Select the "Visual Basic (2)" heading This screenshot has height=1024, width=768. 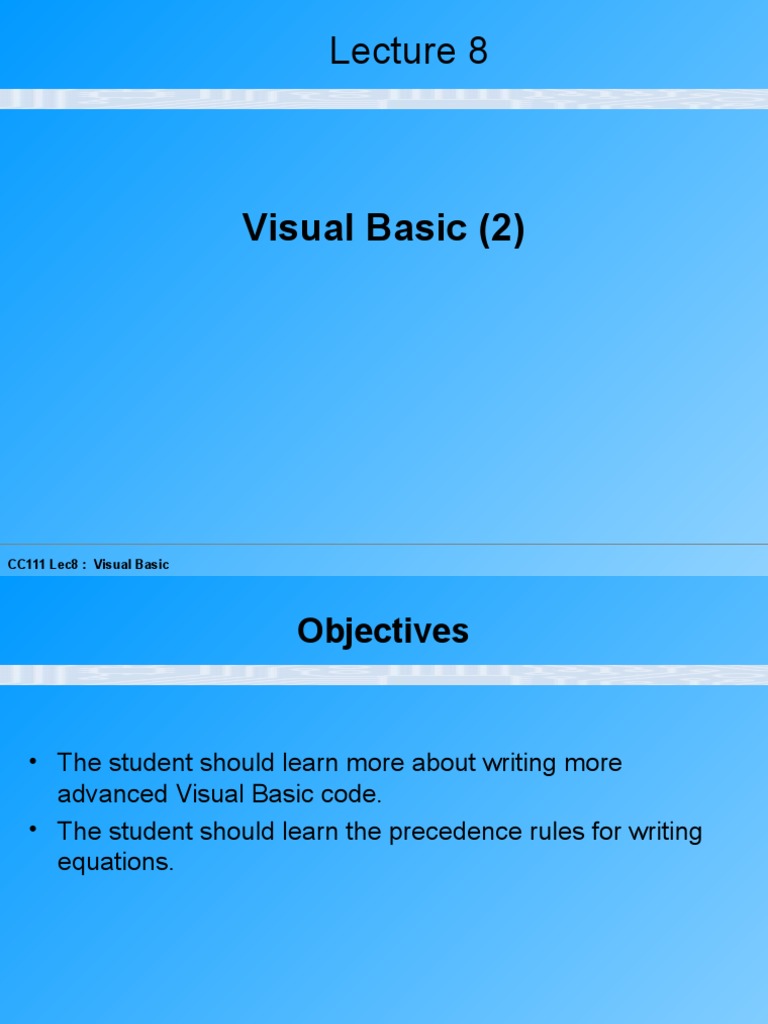(383, 229)
